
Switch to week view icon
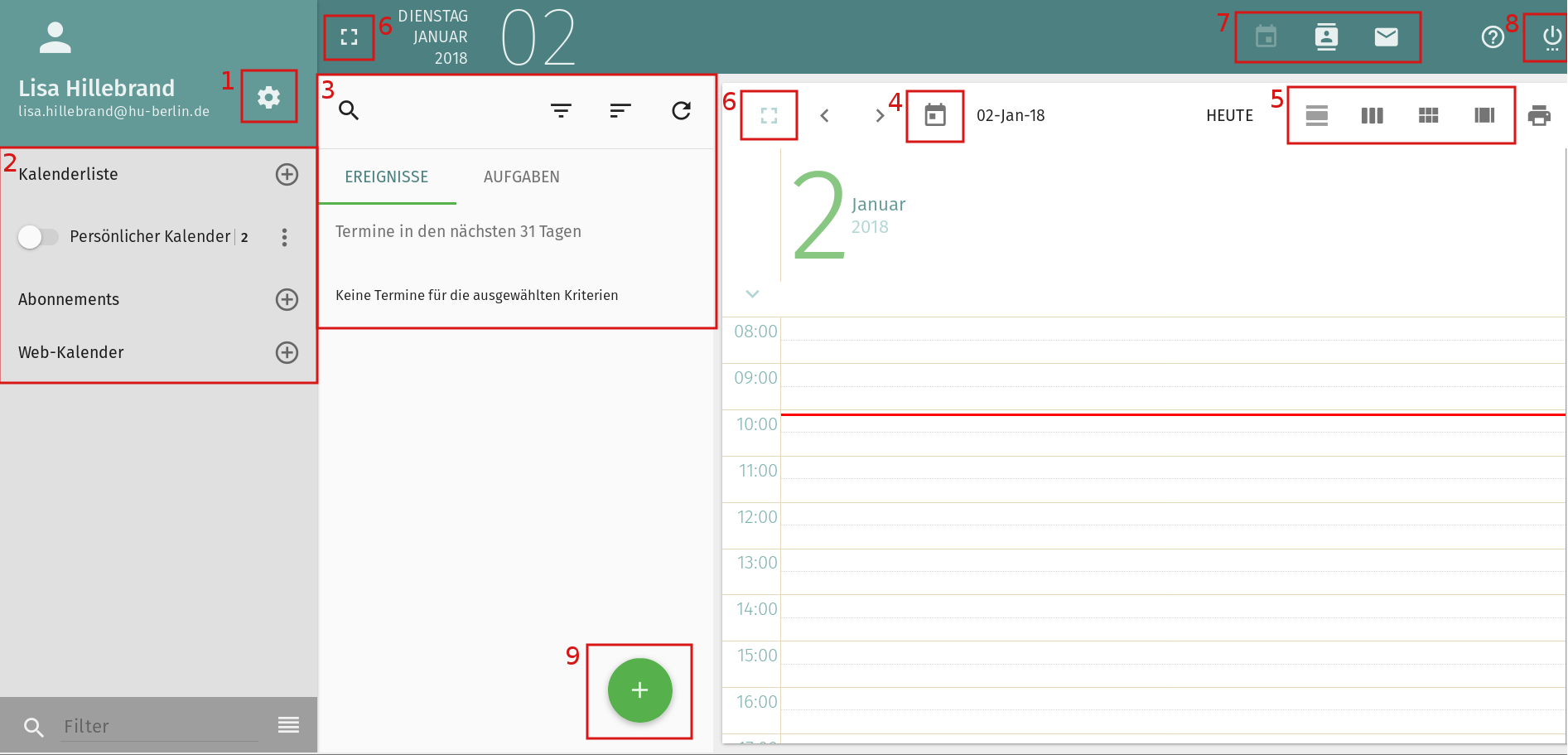click(1373, 115)
